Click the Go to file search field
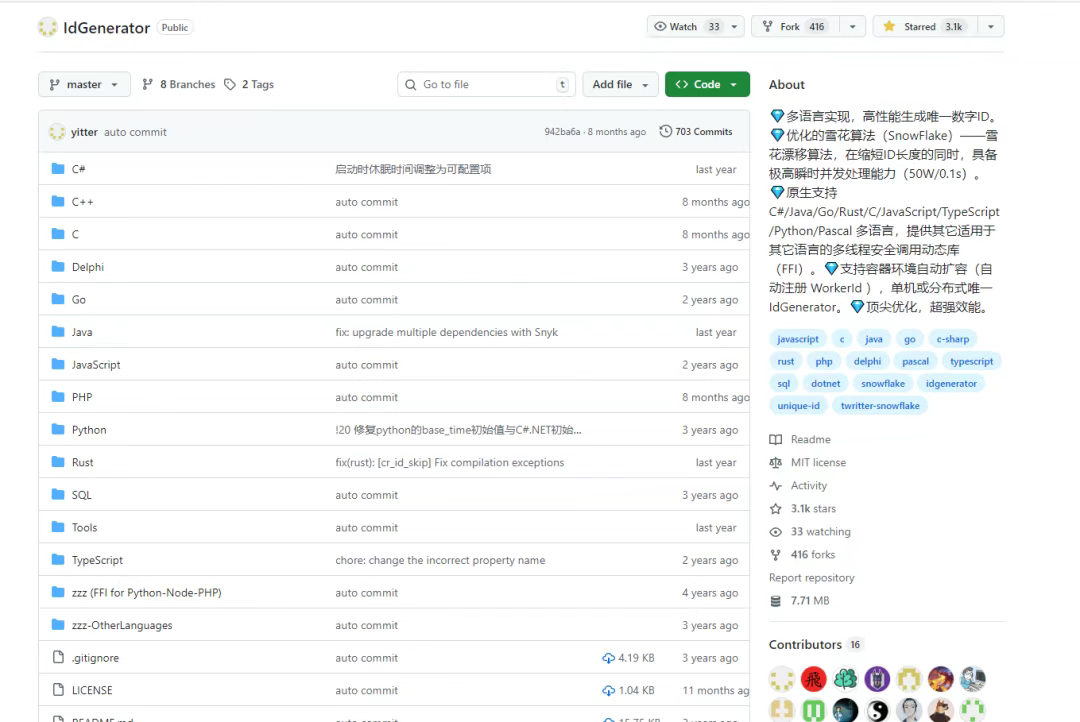The width and height of the screenshot is (1080, 722). click(486, 84)
